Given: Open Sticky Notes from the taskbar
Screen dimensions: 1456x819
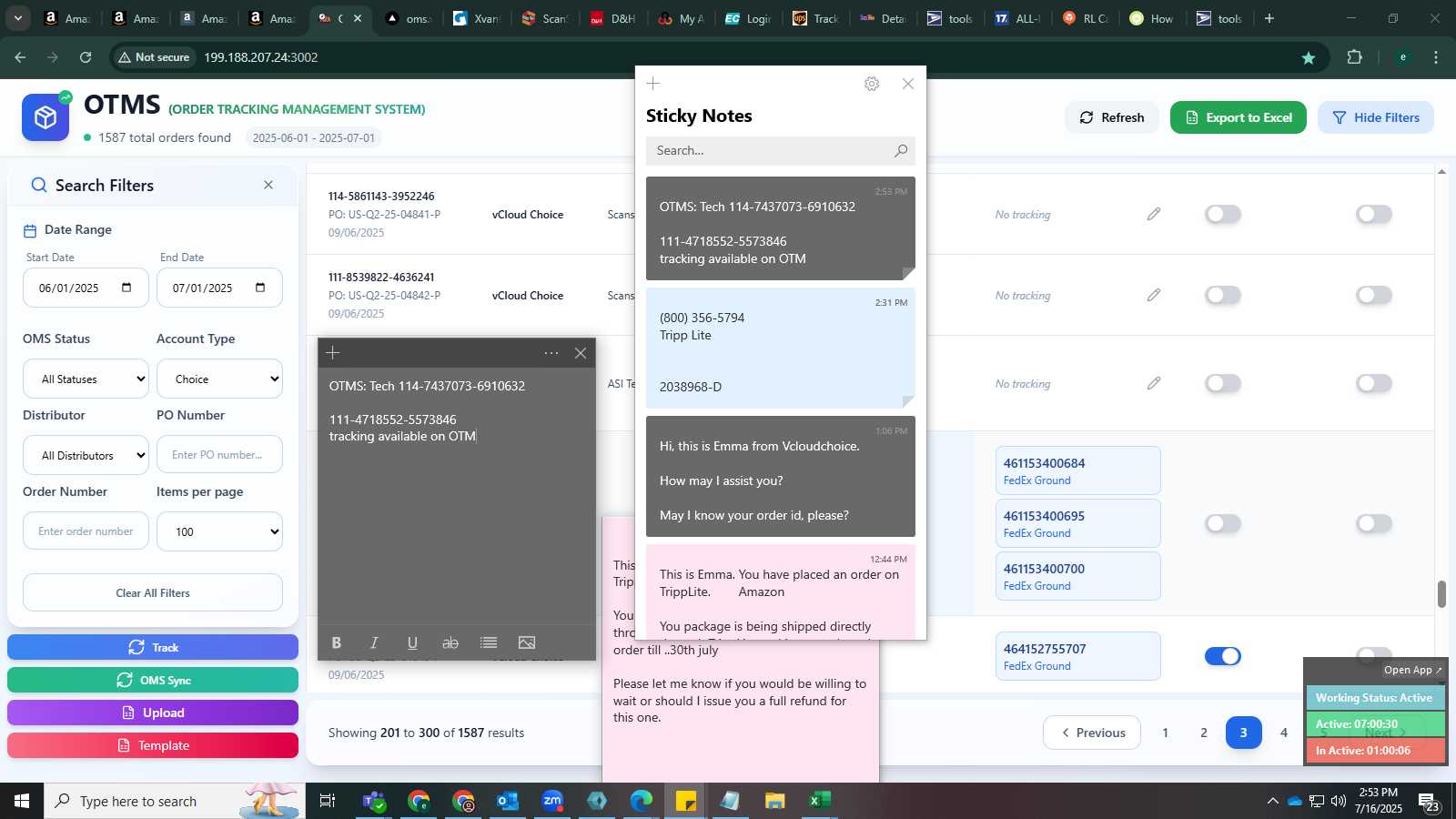Looking at the screenshot, I should click(686, 801).
